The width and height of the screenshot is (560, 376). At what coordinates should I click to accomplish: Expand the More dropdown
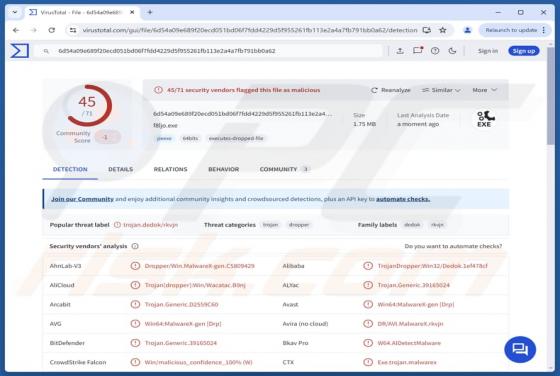click(484, 90)
